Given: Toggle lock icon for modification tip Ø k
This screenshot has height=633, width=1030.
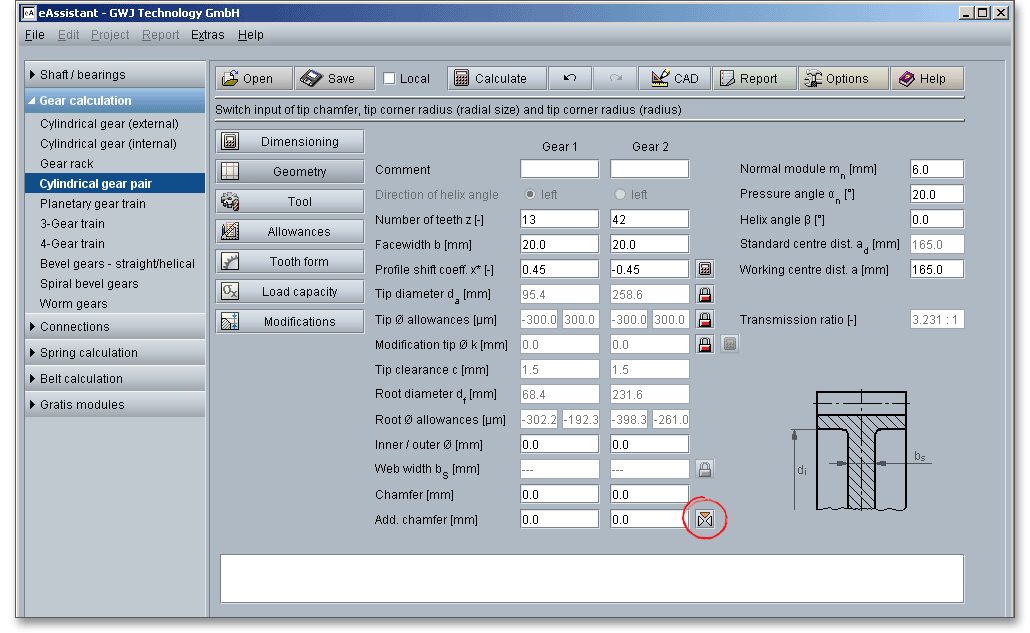Looking at the screenshot, I should [x=705, y=344].
